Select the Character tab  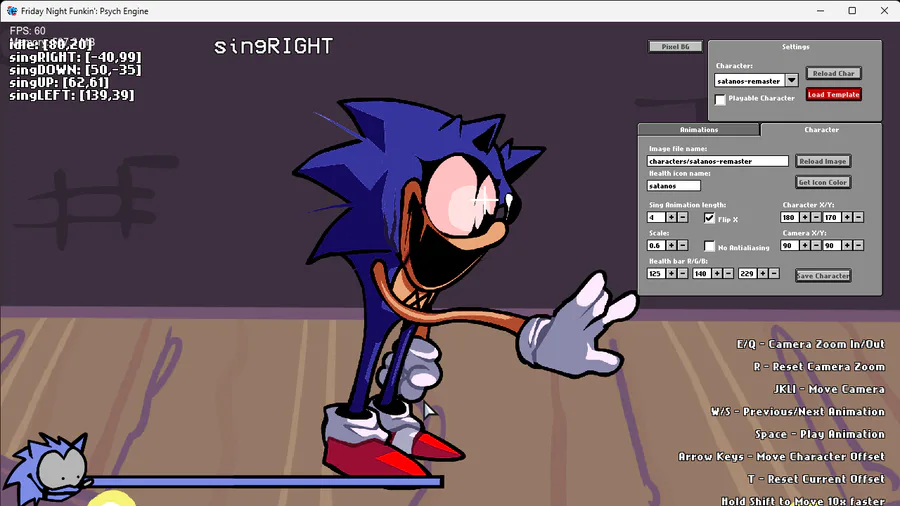click(x=821, y=130)
